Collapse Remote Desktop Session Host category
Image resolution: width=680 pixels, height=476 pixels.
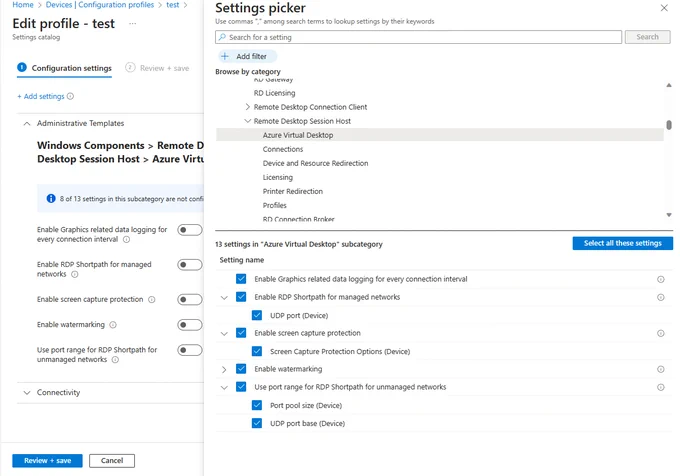[248, 121]
